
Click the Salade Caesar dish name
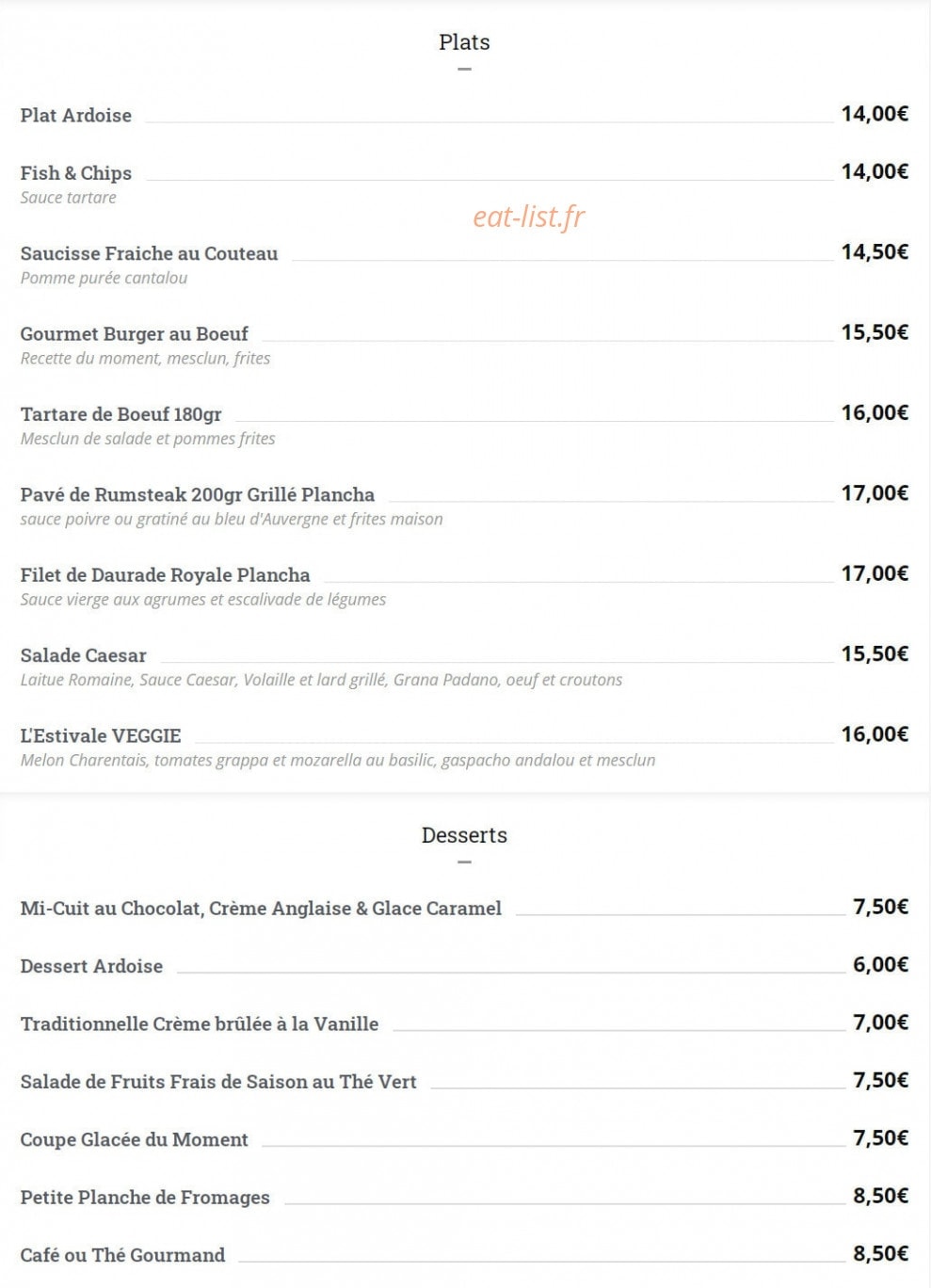click(x=84, y=655)
